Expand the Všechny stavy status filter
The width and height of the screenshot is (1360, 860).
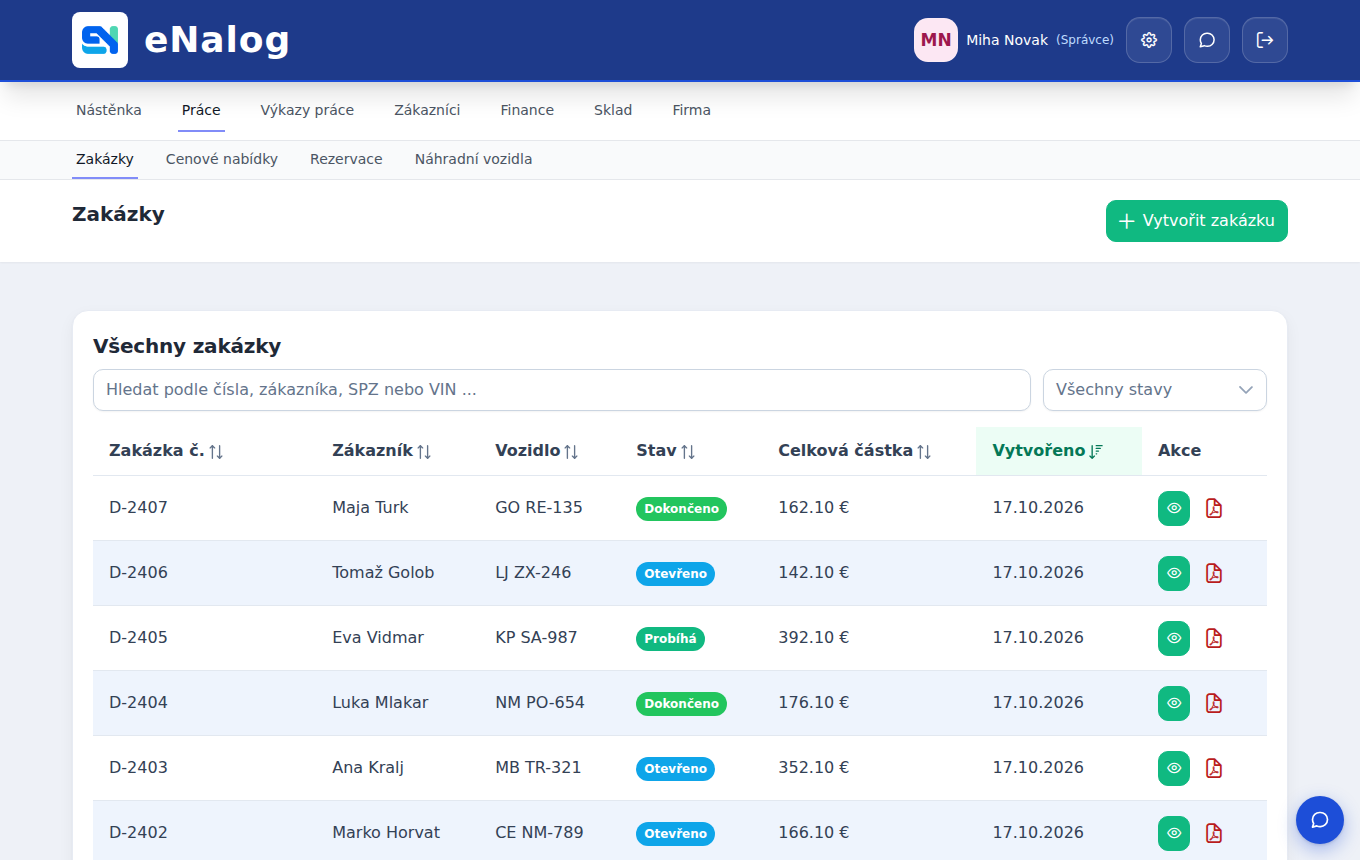(1155, 390)
